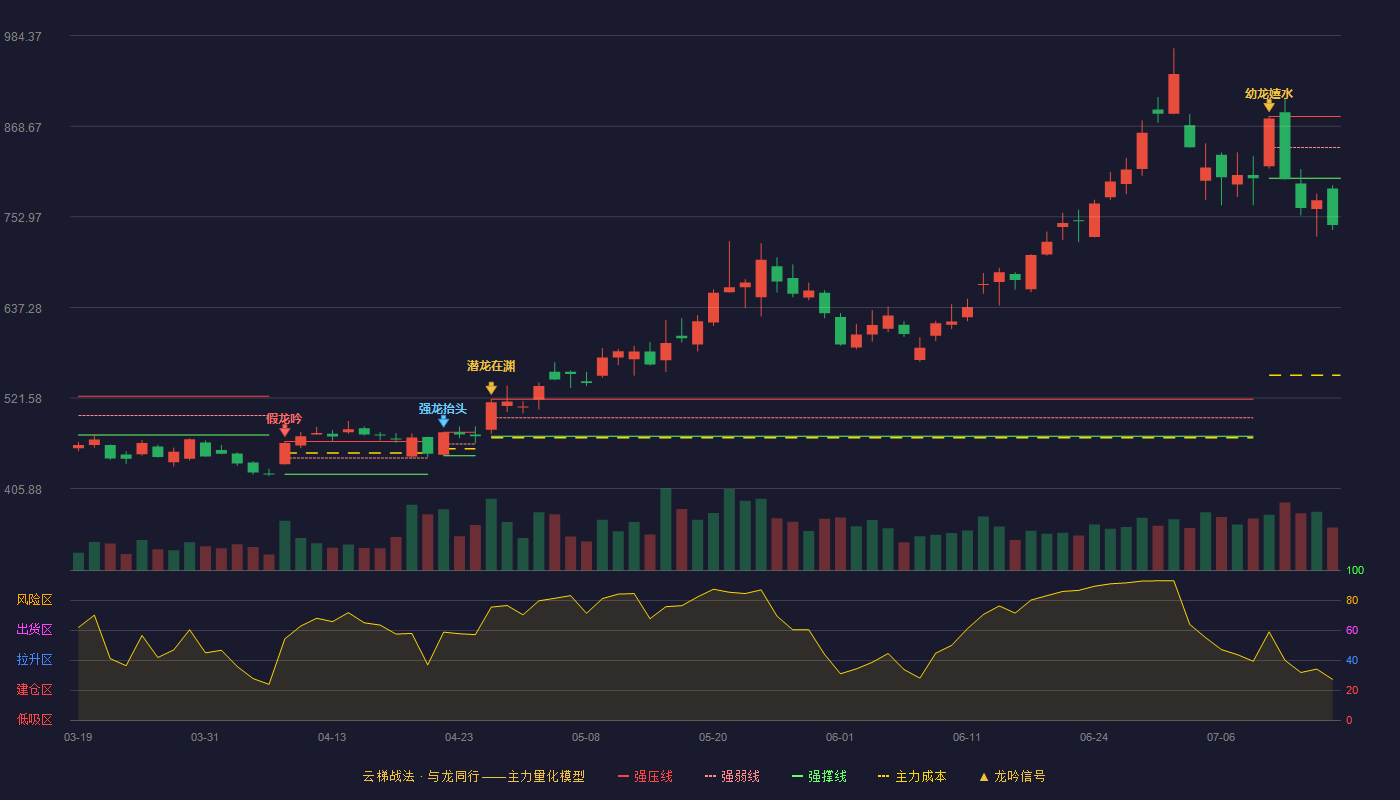1400x800 pixels.
Task: Click the 拉升区 zone label
Action: (35, 660)
